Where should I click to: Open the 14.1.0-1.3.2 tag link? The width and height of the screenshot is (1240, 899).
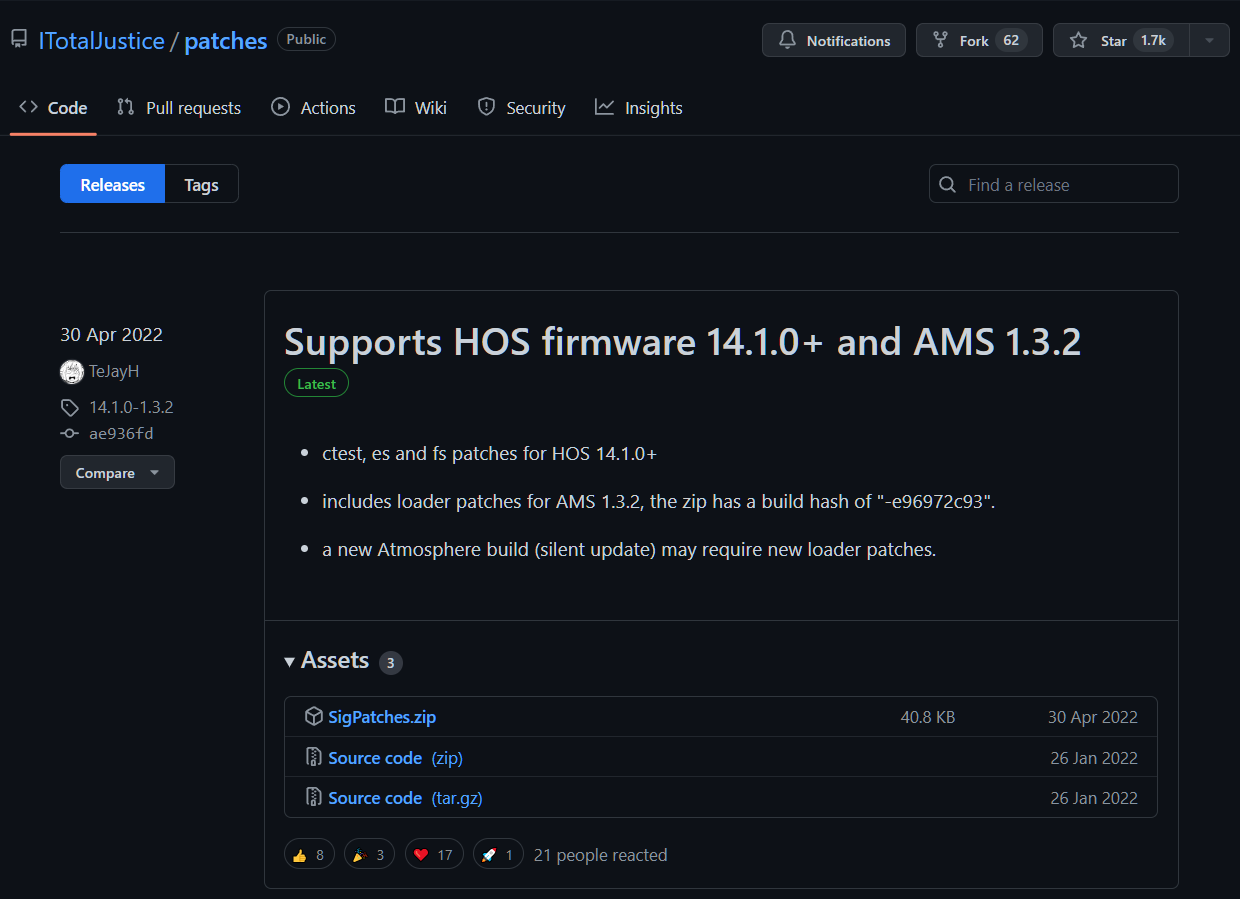tap(131, 407)
